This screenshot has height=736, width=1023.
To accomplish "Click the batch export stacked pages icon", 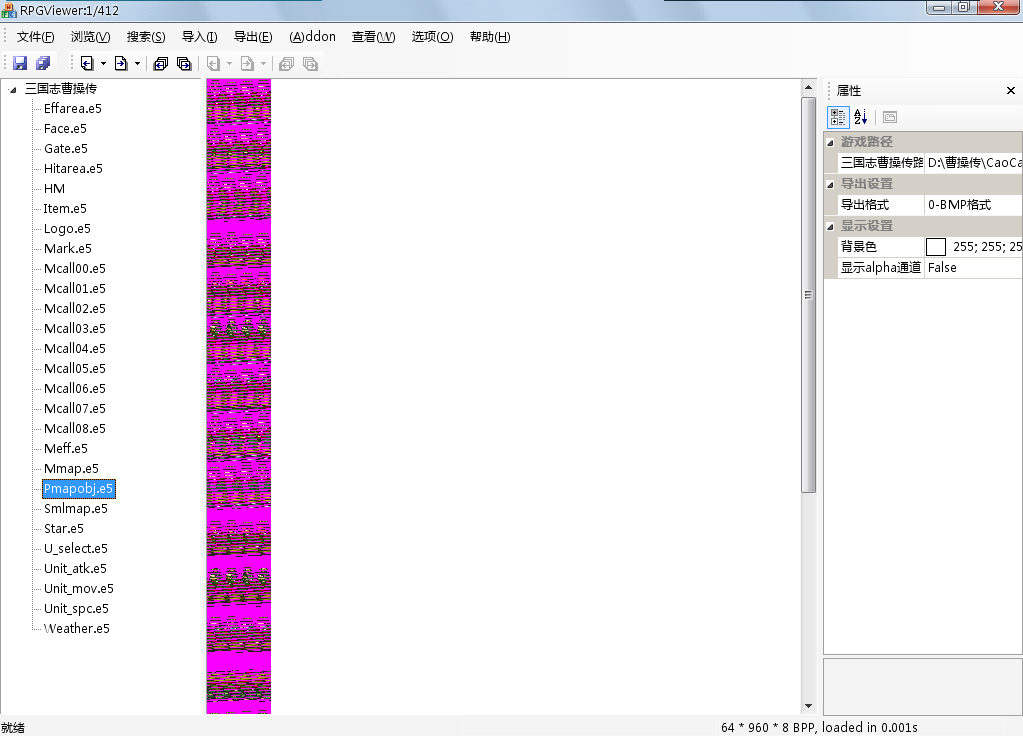I will [x=184, y=63].
